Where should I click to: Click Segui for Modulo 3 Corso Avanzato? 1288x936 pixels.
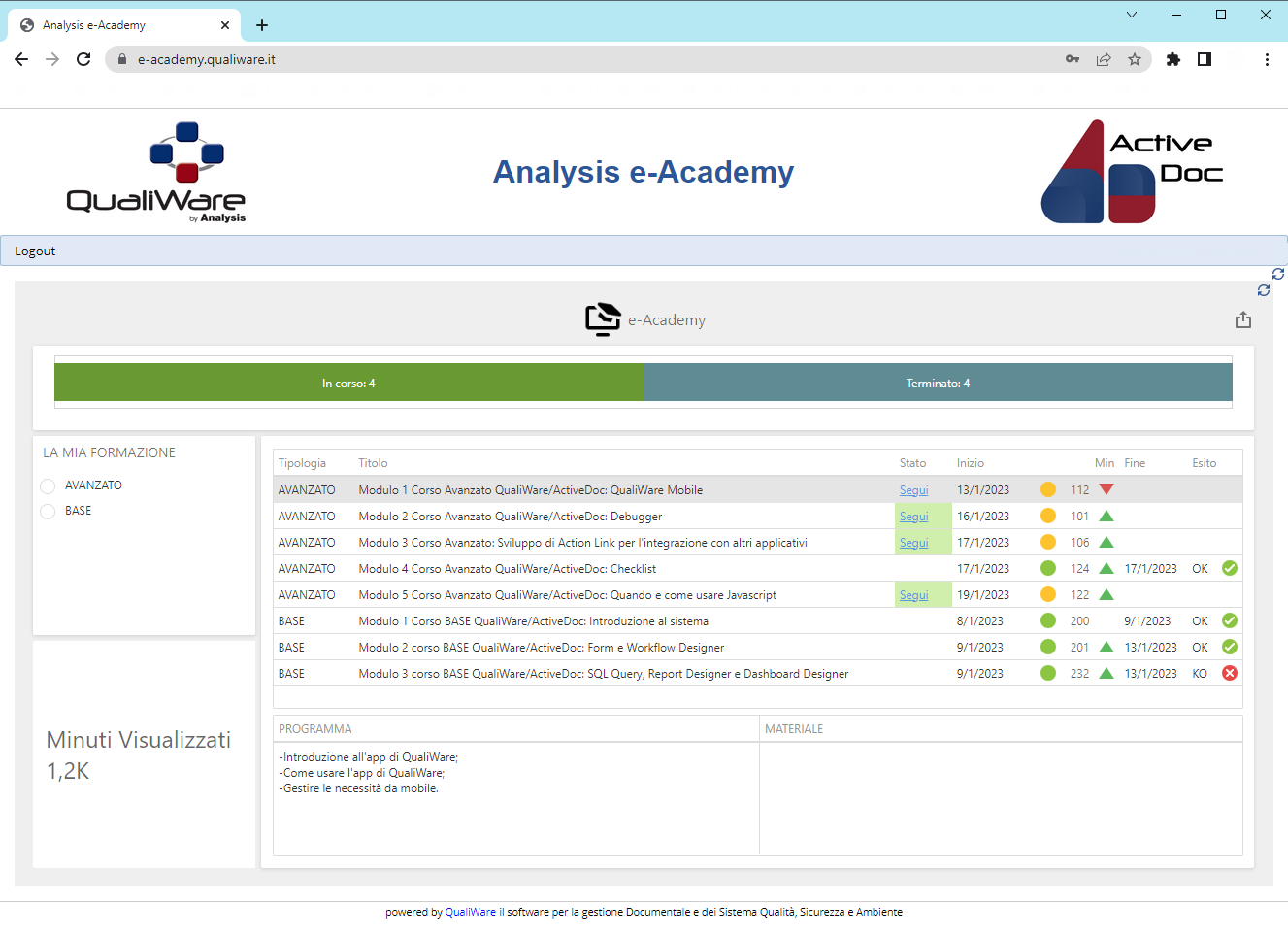(913, 542)
